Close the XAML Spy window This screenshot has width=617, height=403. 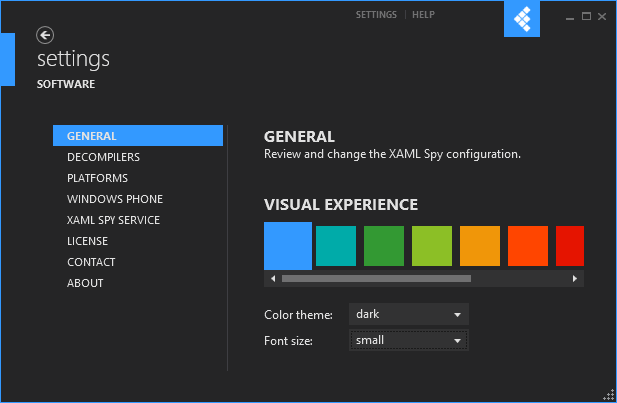pyautogui.click(x=602, y=17)
